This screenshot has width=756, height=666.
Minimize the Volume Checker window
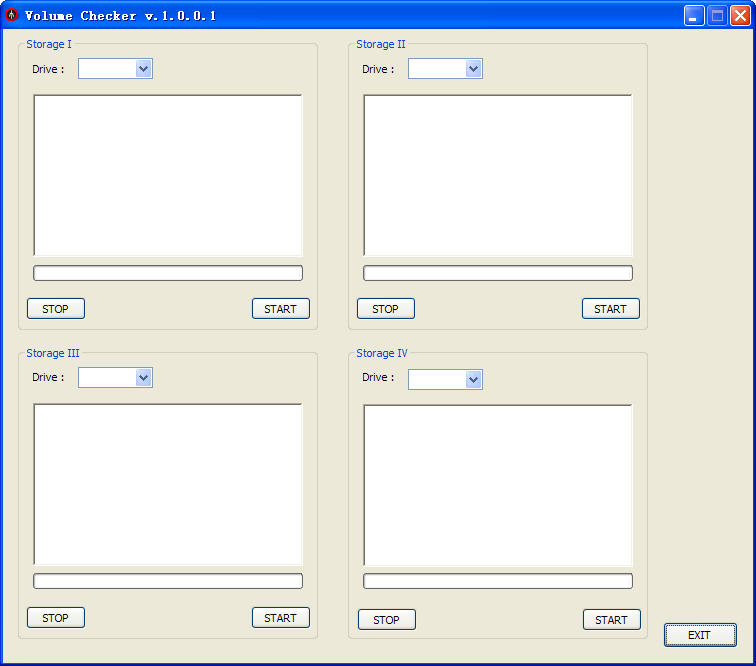tap(694, 16)
